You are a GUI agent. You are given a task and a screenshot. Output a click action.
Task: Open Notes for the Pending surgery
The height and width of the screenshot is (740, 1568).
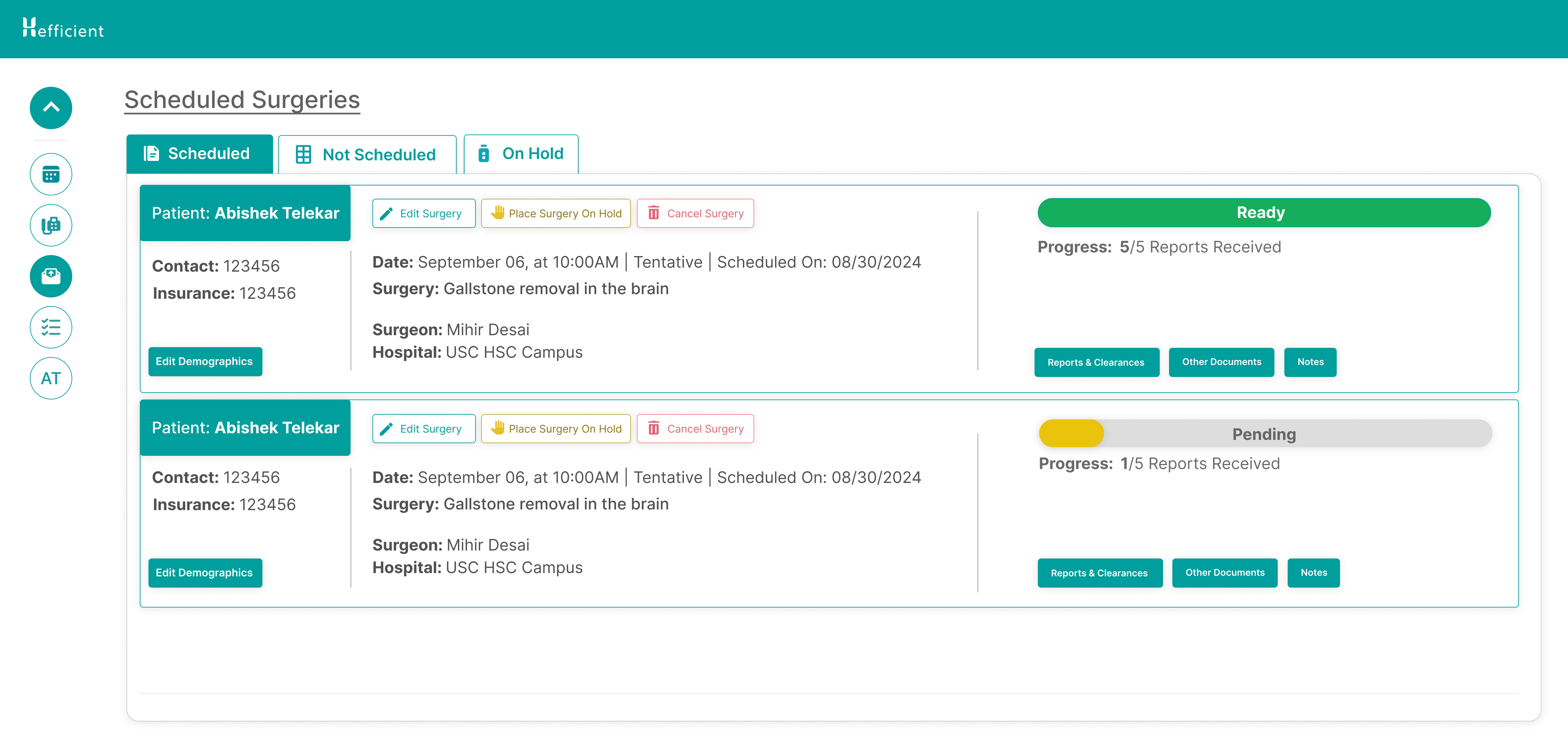coord(1314,573)
